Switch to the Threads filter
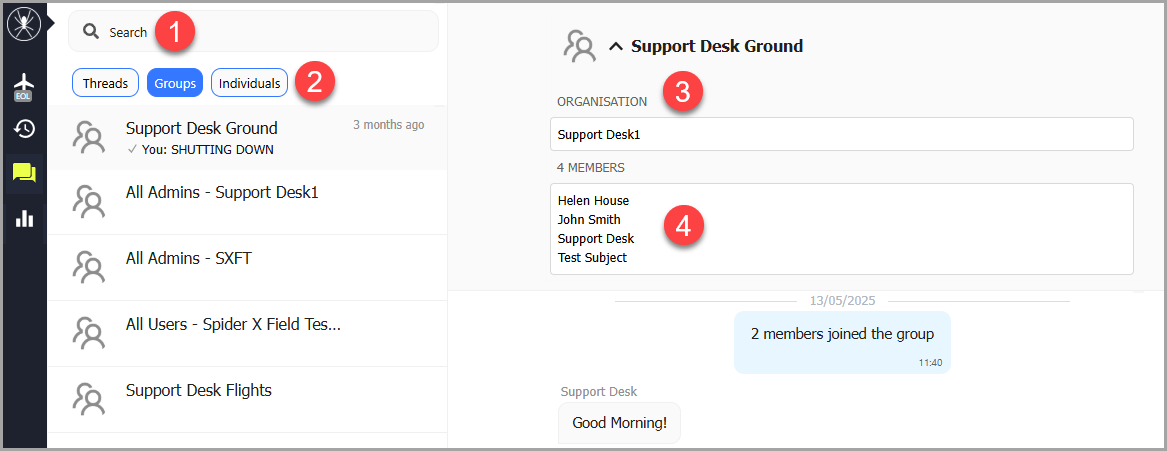 (x=105, y=83)
